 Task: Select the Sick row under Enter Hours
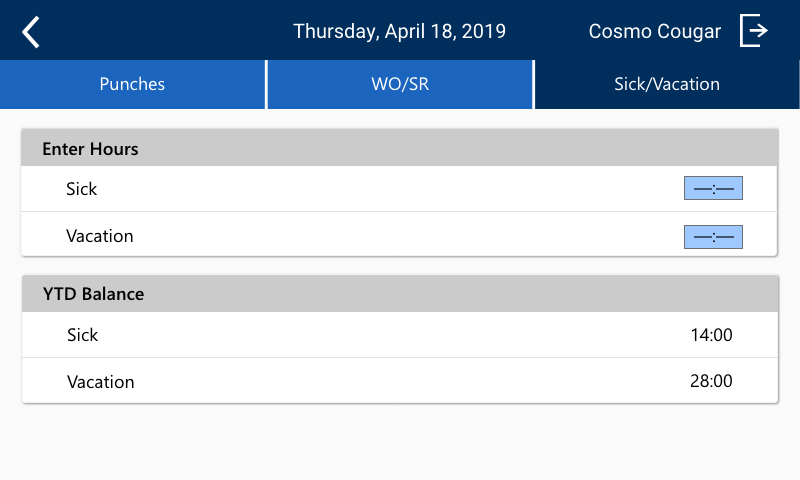tap(399, 189)
